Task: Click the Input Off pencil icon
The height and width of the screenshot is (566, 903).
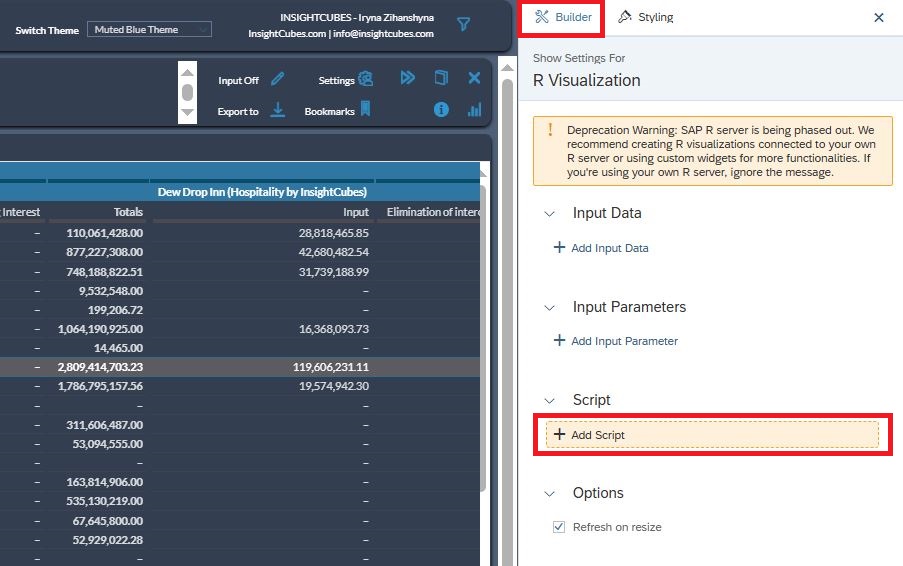Action: (278, 79)
